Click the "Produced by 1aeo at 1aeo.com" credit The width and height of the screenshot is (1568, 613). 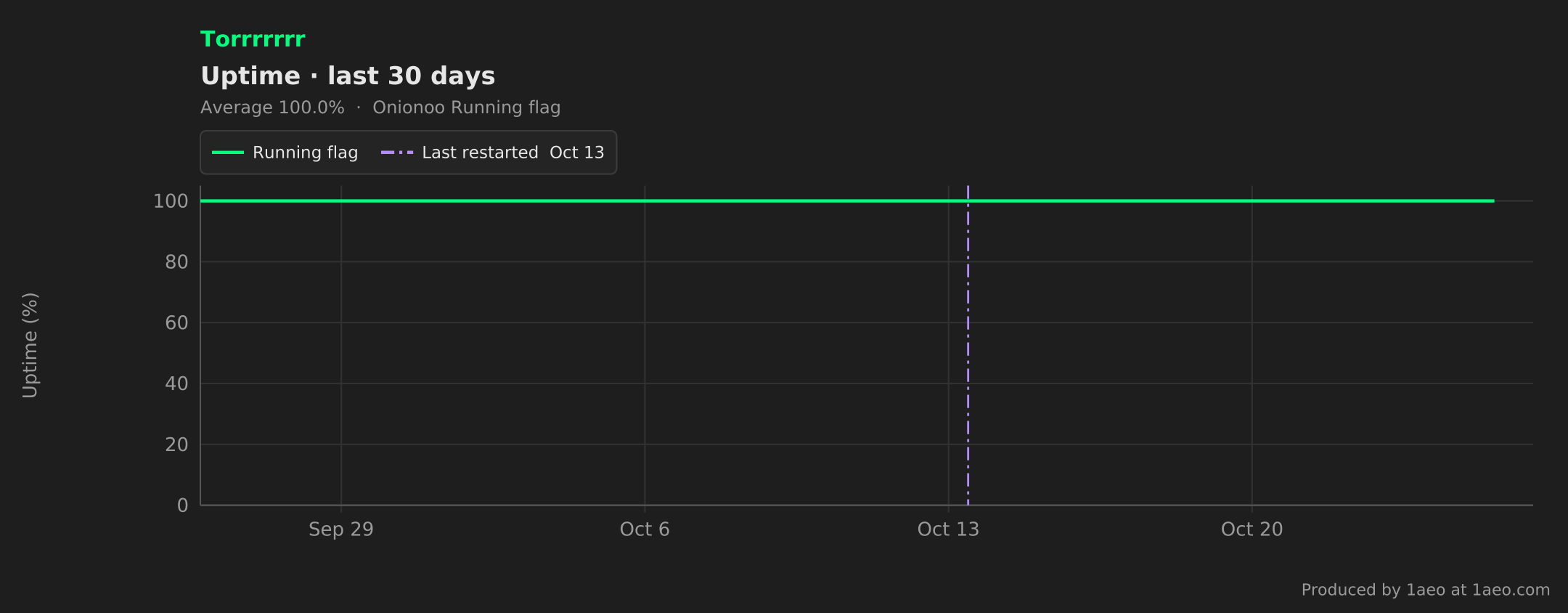pyautogui.click(x=1426, y=590)
